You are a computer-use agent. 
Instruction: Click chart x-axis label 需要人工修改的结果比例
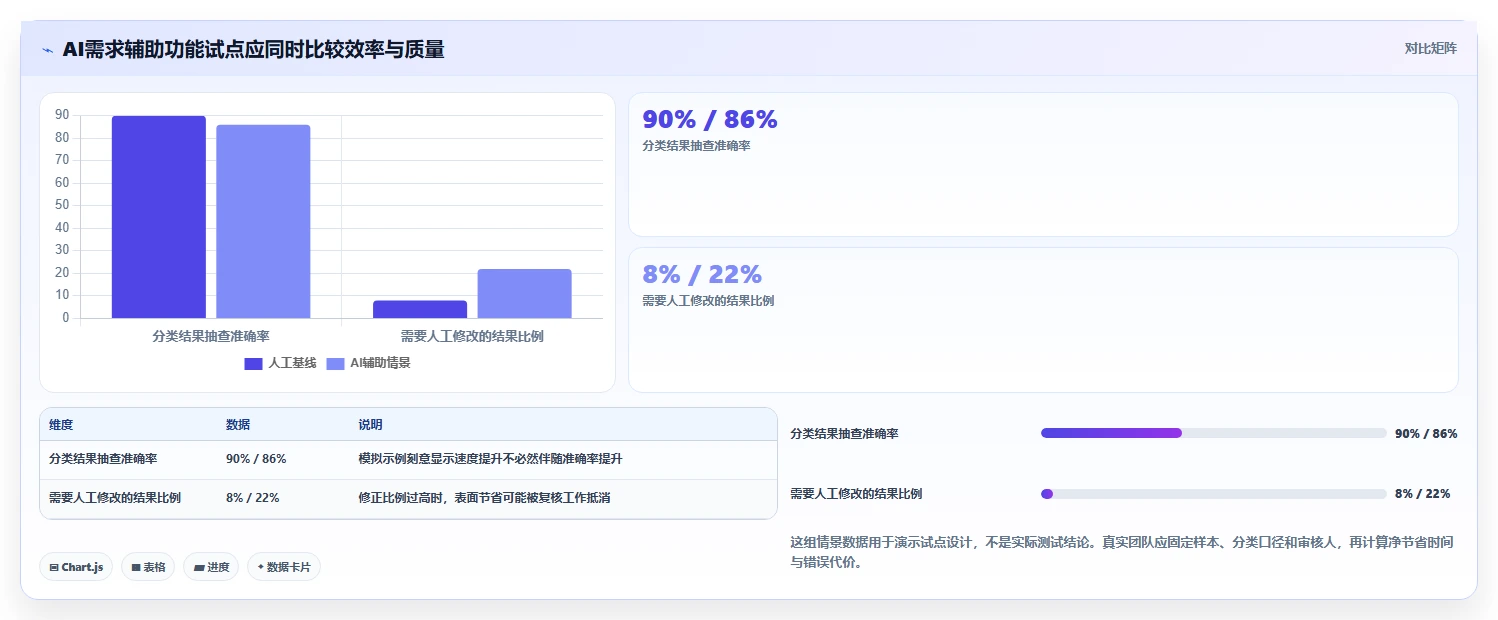[x=472, y=336]
